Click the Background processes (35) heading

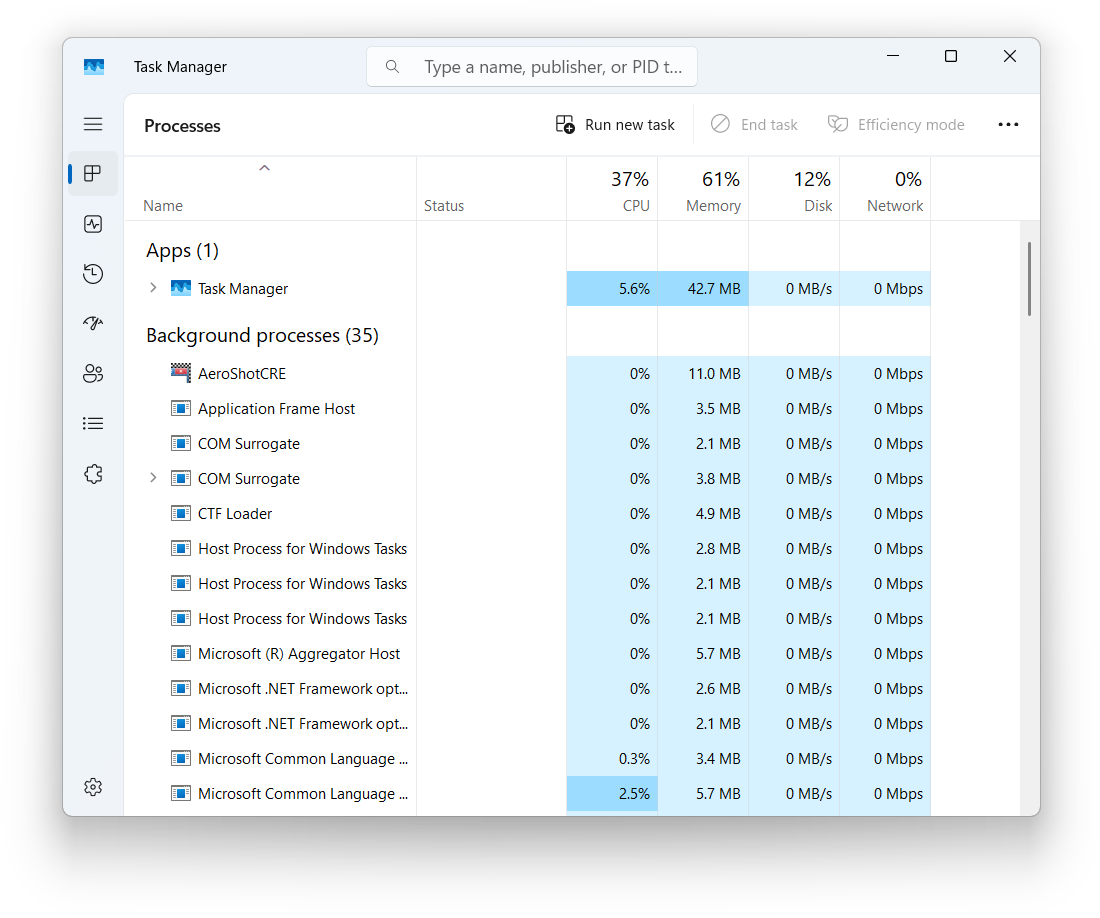click(x=262, y=336)
